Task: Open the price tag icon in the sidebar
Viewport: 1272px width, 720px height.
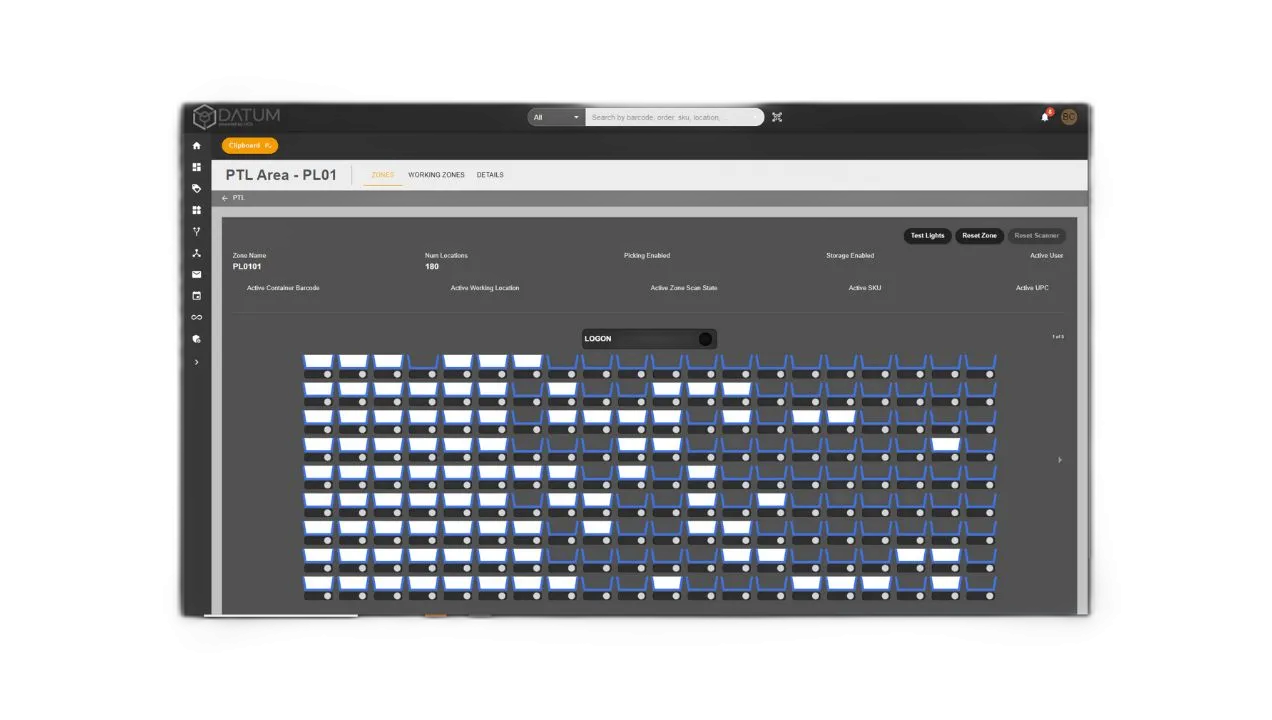Action: tap(196, 188)
